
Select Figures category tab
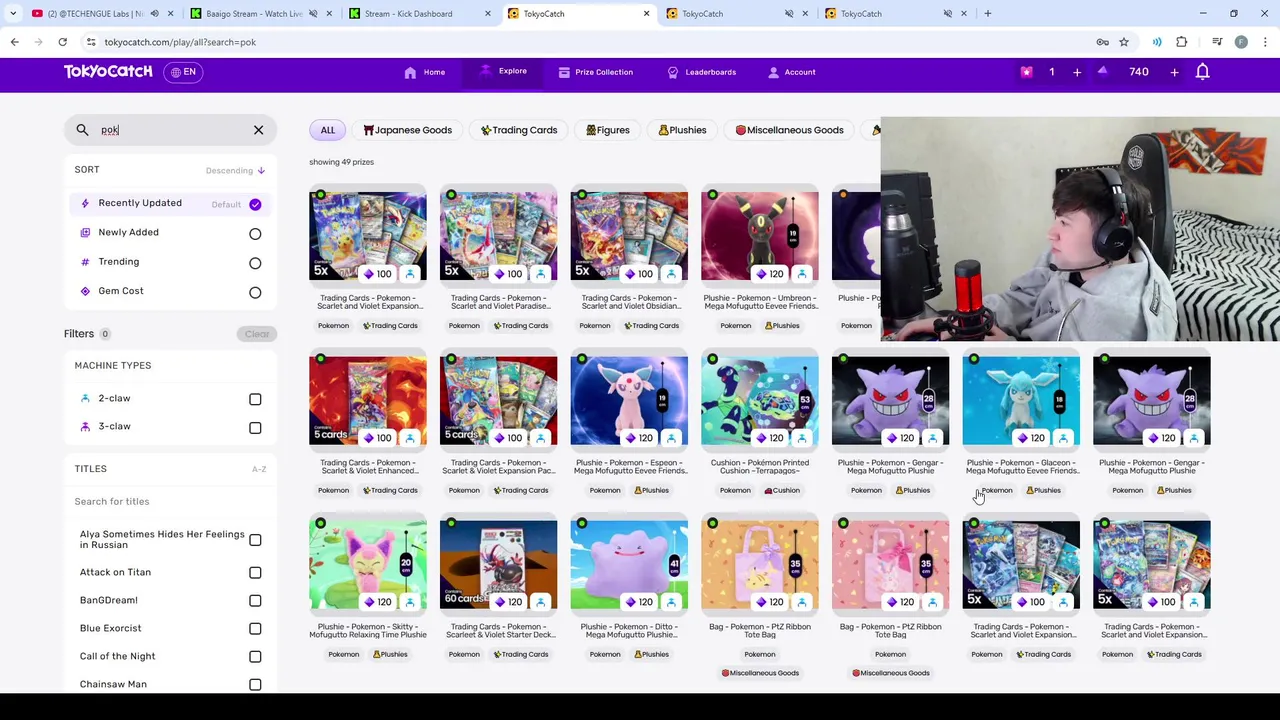tap(608, 130)
